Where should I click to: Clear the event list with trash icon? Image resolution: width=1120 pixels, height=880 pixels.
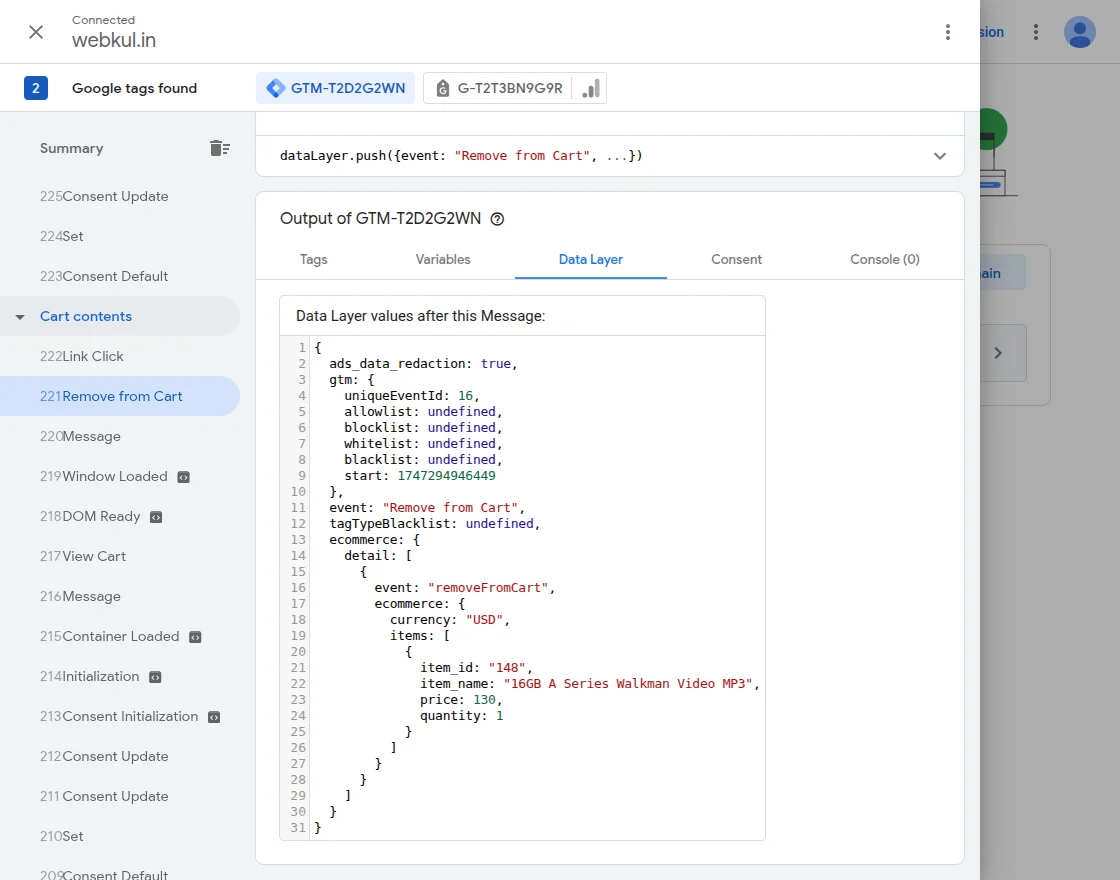click(219, 148)
